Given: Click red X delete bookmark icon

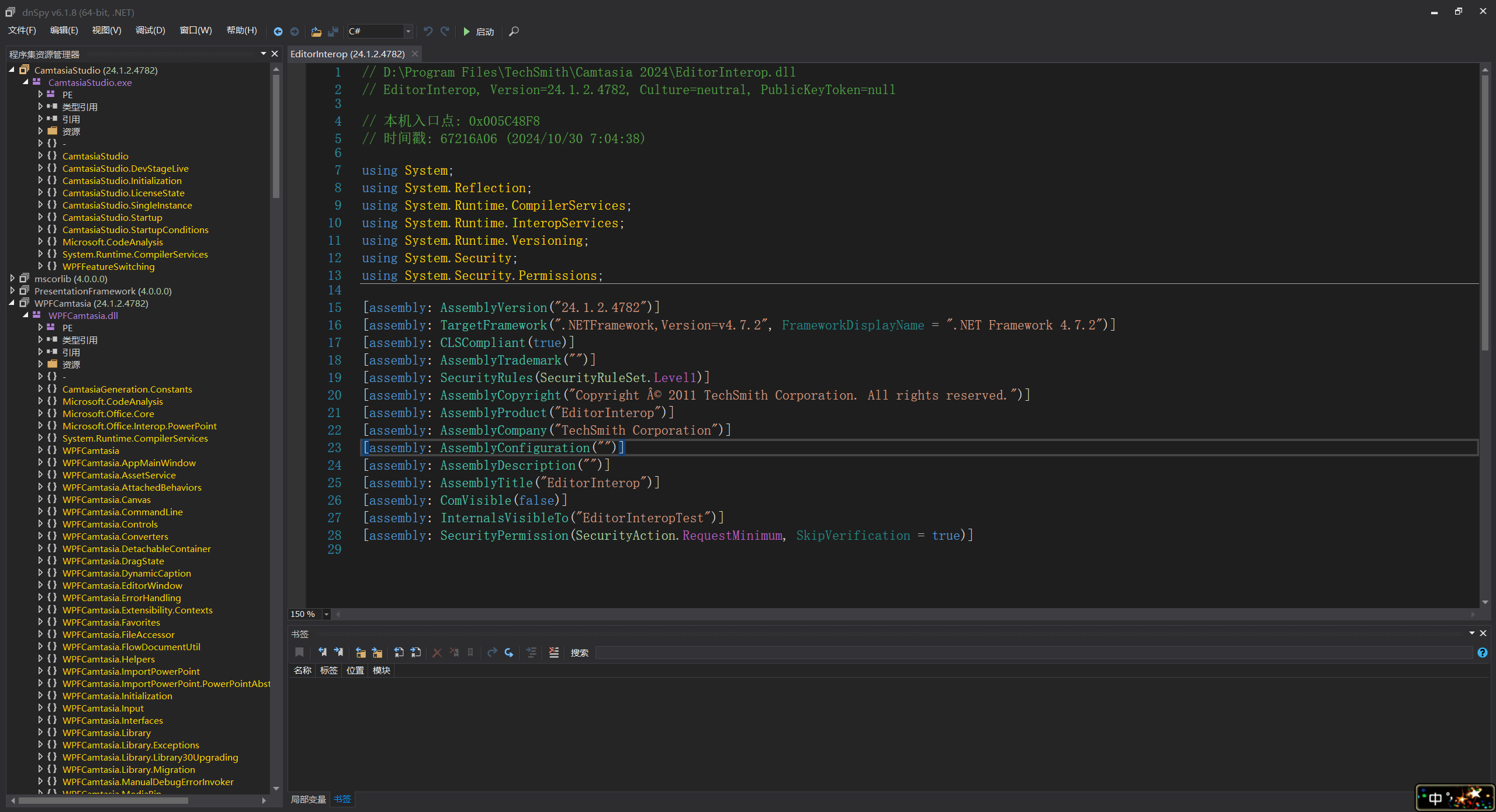Looking at the screenshot, I should [437, 653].
